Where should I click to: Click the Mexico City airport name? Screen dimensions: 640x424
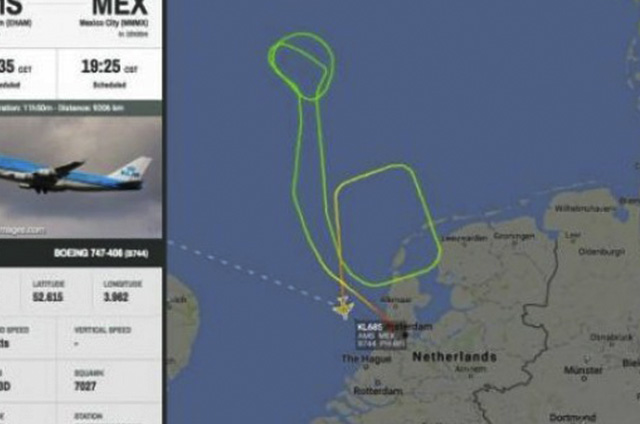(114, 23)
